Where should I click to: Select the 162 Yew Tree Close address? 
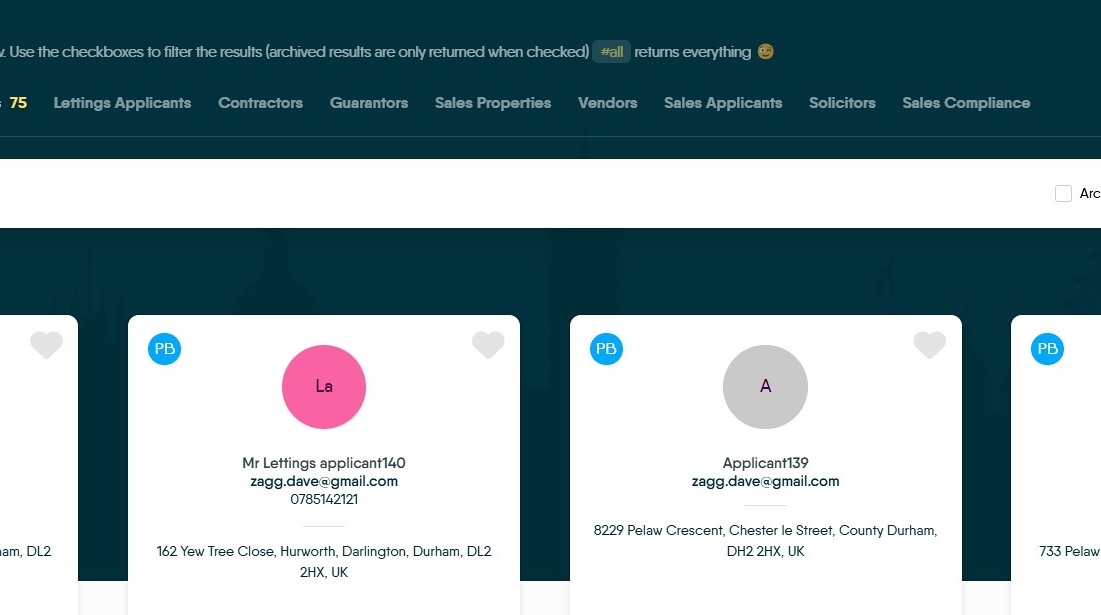(x=324, y=562)
